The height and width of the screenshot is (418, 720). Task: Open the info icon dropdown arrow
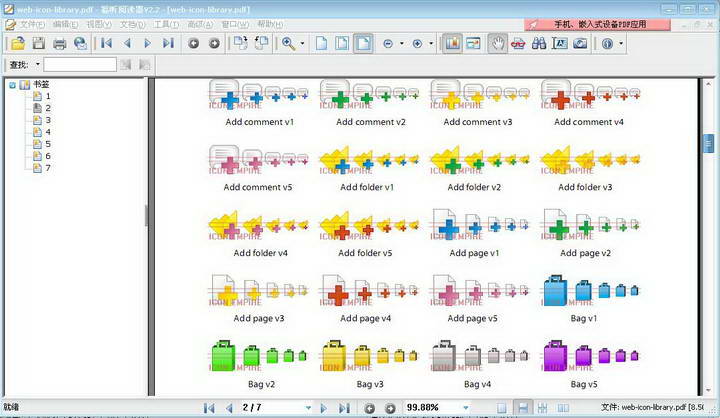(x=621, y=44)
